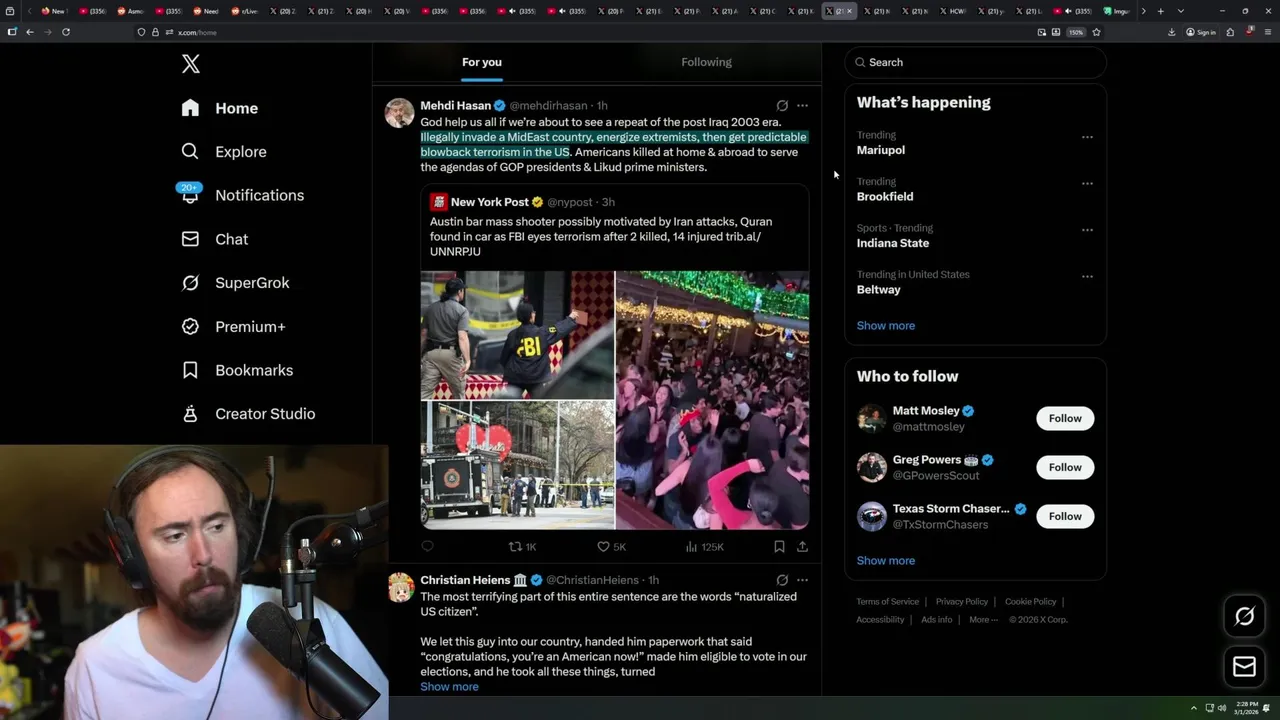This screenshot has width=1280, height=720.
Task: Click browser Sign in button
Action: [1201, 32]
